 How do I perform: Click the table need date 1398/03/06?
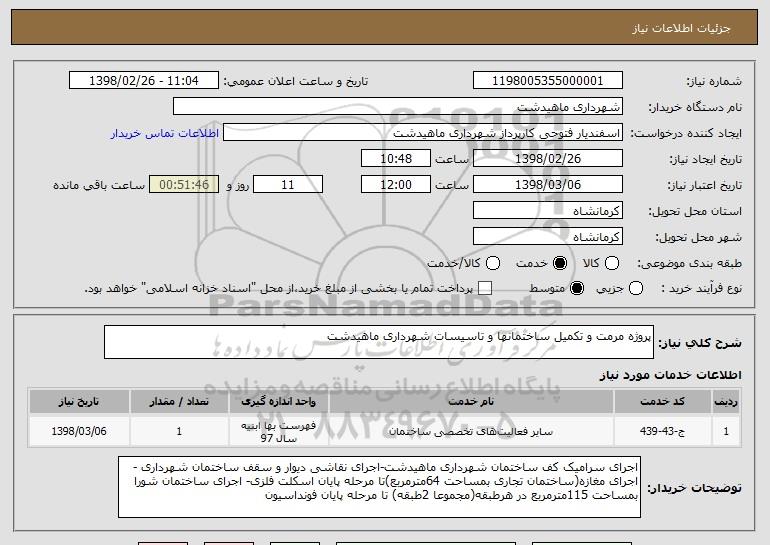(x=79, y=431)
